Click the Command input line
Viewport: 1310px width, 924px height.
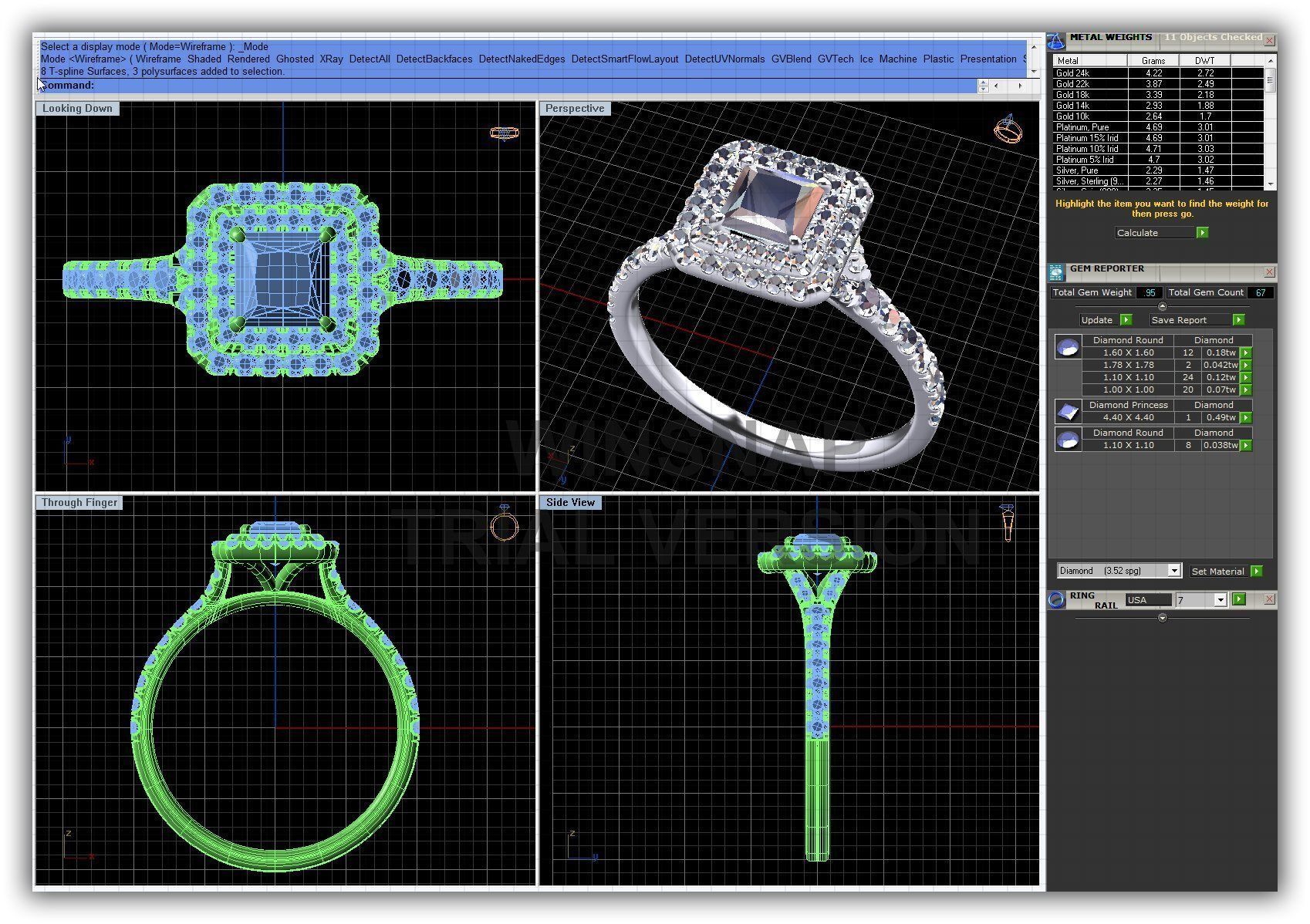(509, 86)
